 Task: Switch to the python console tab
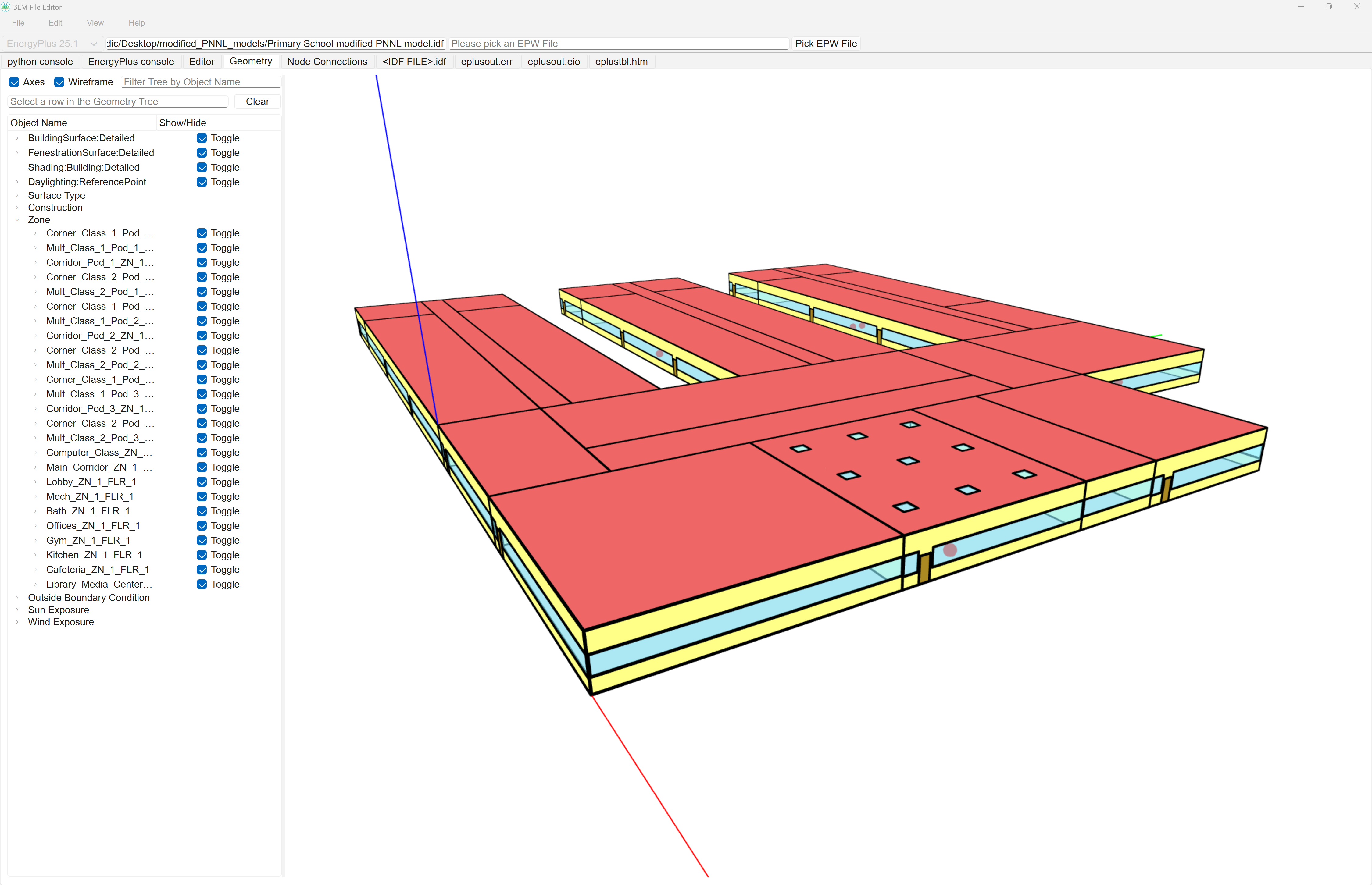tap(40, 62)
